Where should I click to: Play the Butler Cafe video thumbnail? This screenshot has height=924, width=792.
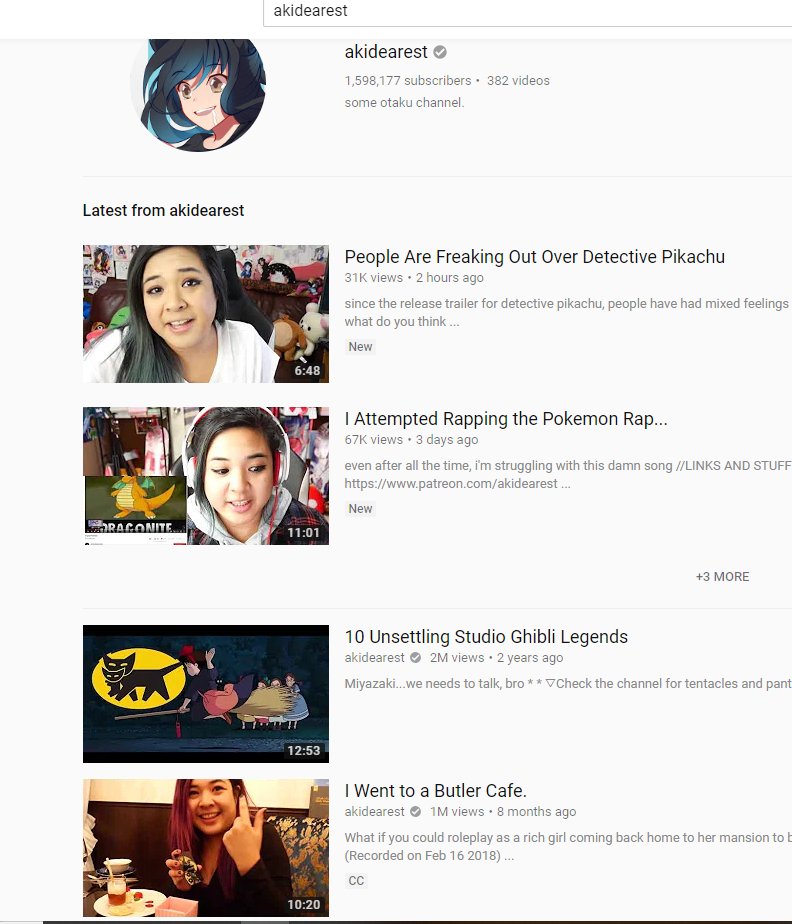206,848
